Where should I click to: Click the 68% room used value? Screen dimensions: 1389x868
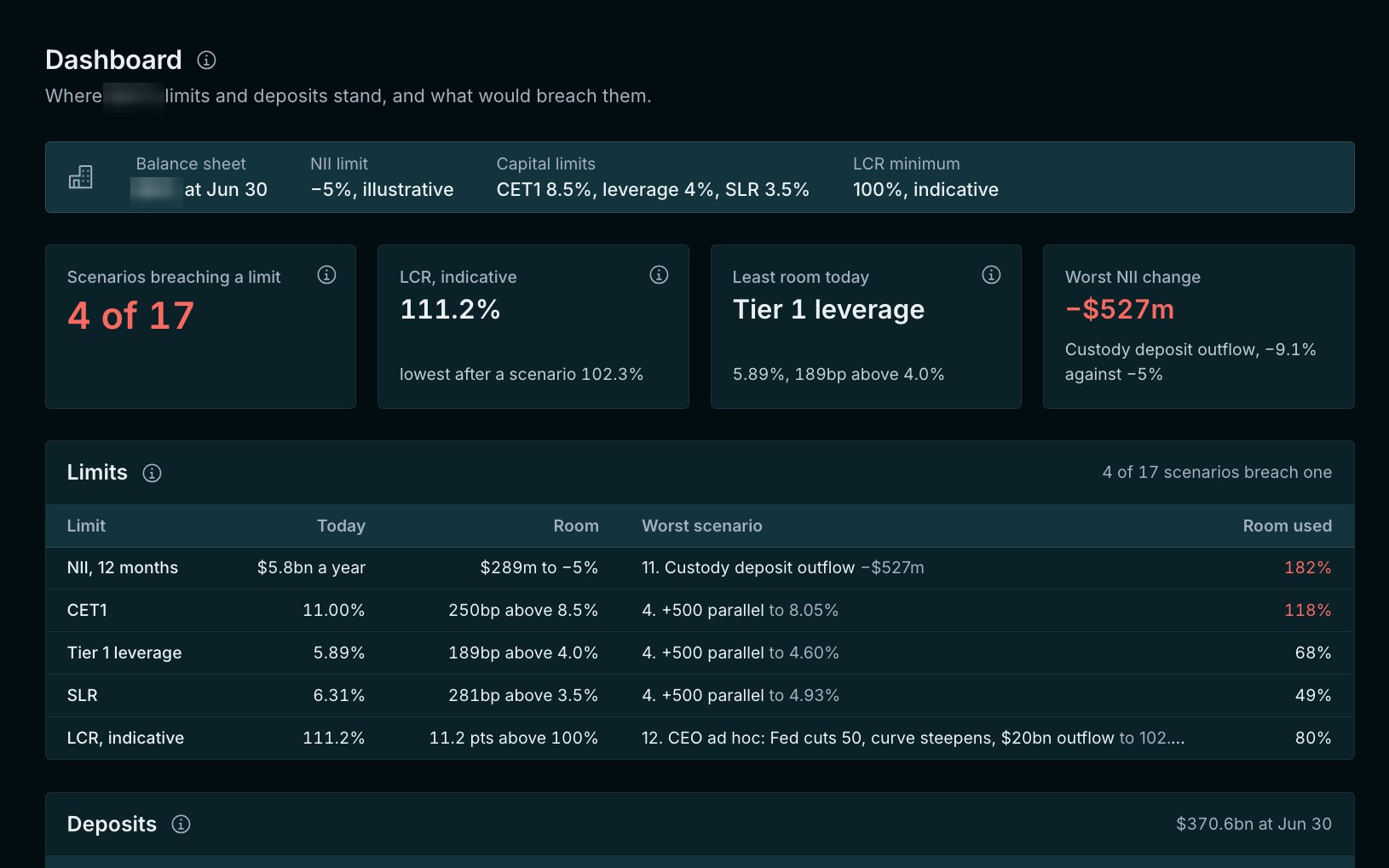click(1313, 652)
